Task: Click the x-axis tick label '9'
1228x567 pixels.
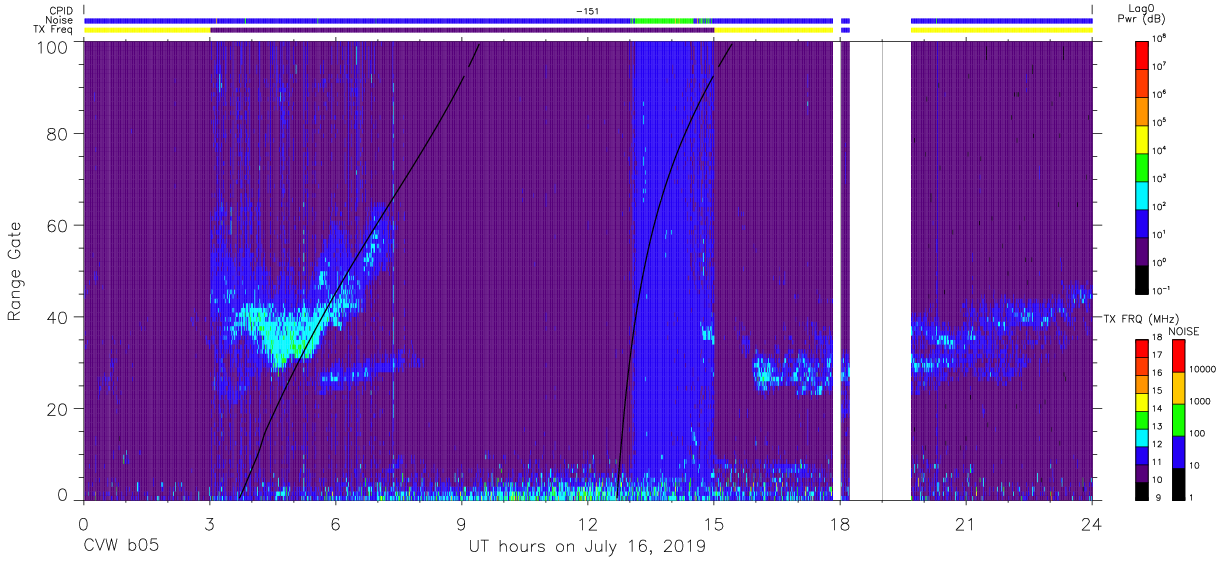Action: (x=462, y=523)
